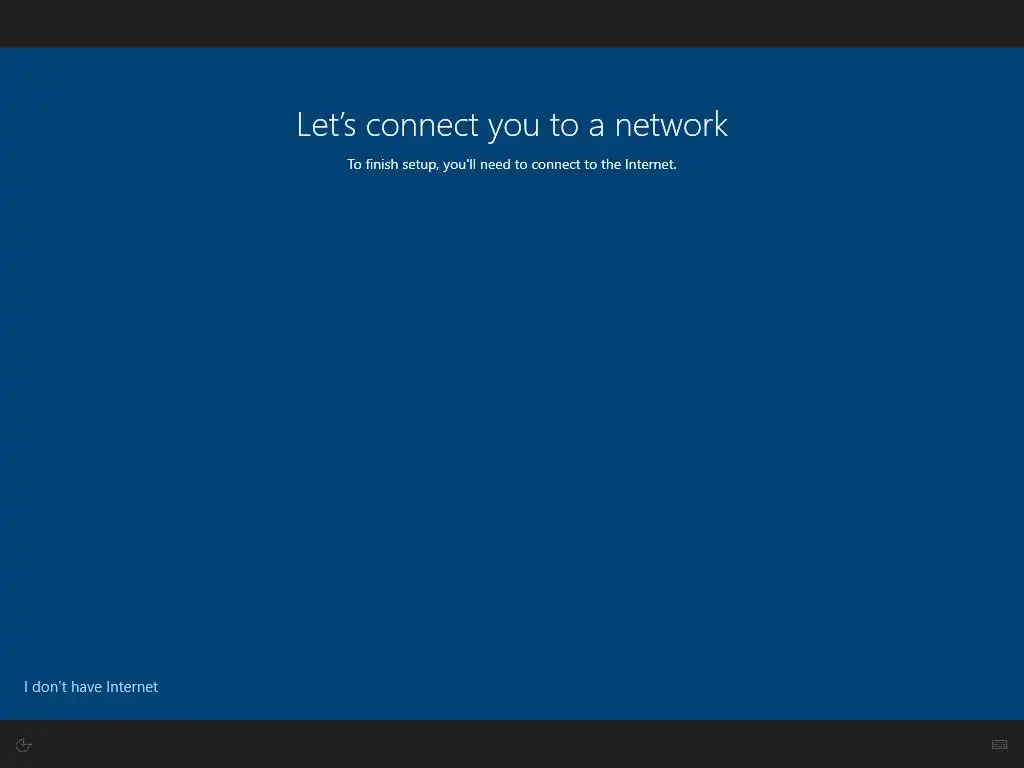
Task: Click the "Let's connect you to a network" heading
Action: point(512,125)
